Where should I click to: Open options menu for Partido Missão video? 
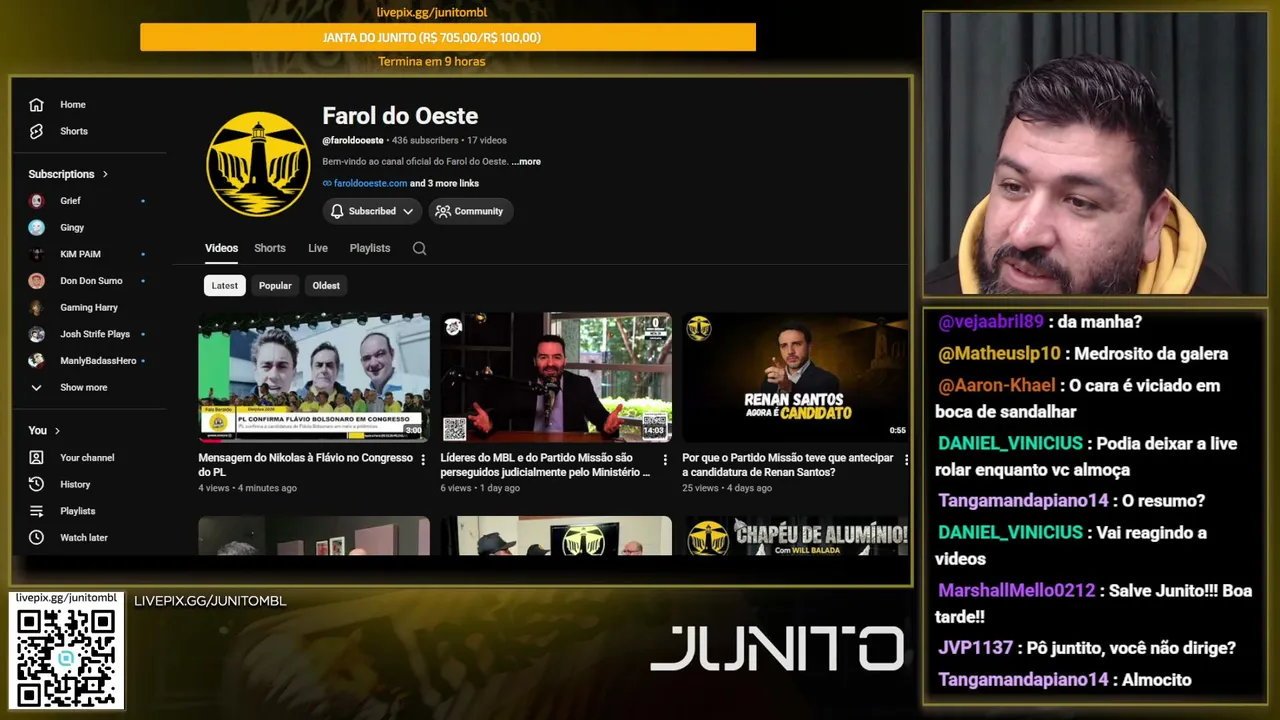(x=906, y=460)
